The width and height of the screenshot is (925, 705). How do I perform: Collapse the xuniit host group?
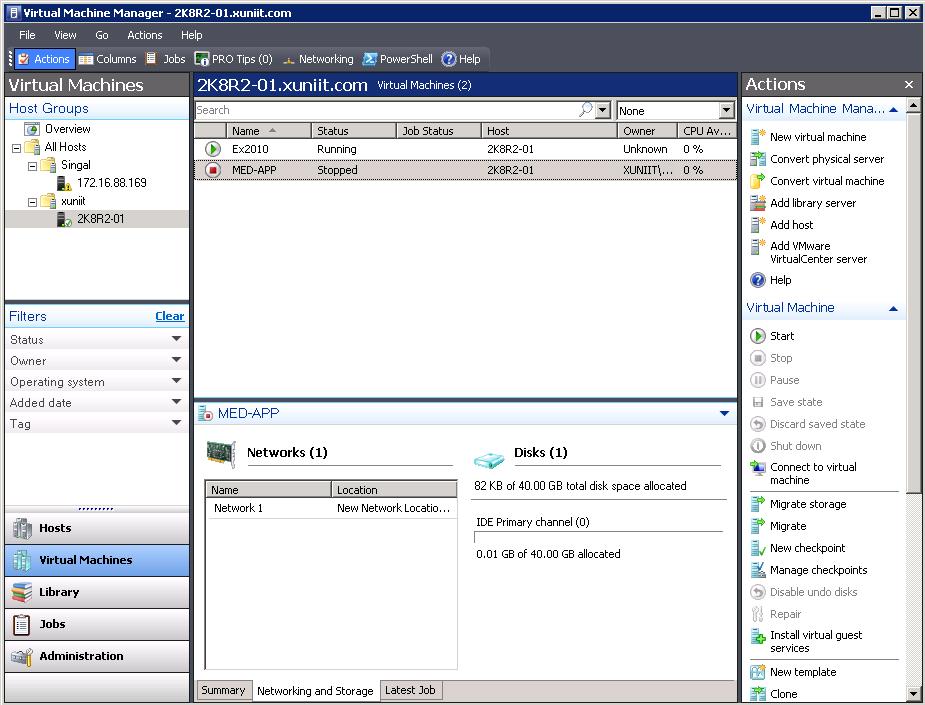pyautogui.click(x=32, y=202)
